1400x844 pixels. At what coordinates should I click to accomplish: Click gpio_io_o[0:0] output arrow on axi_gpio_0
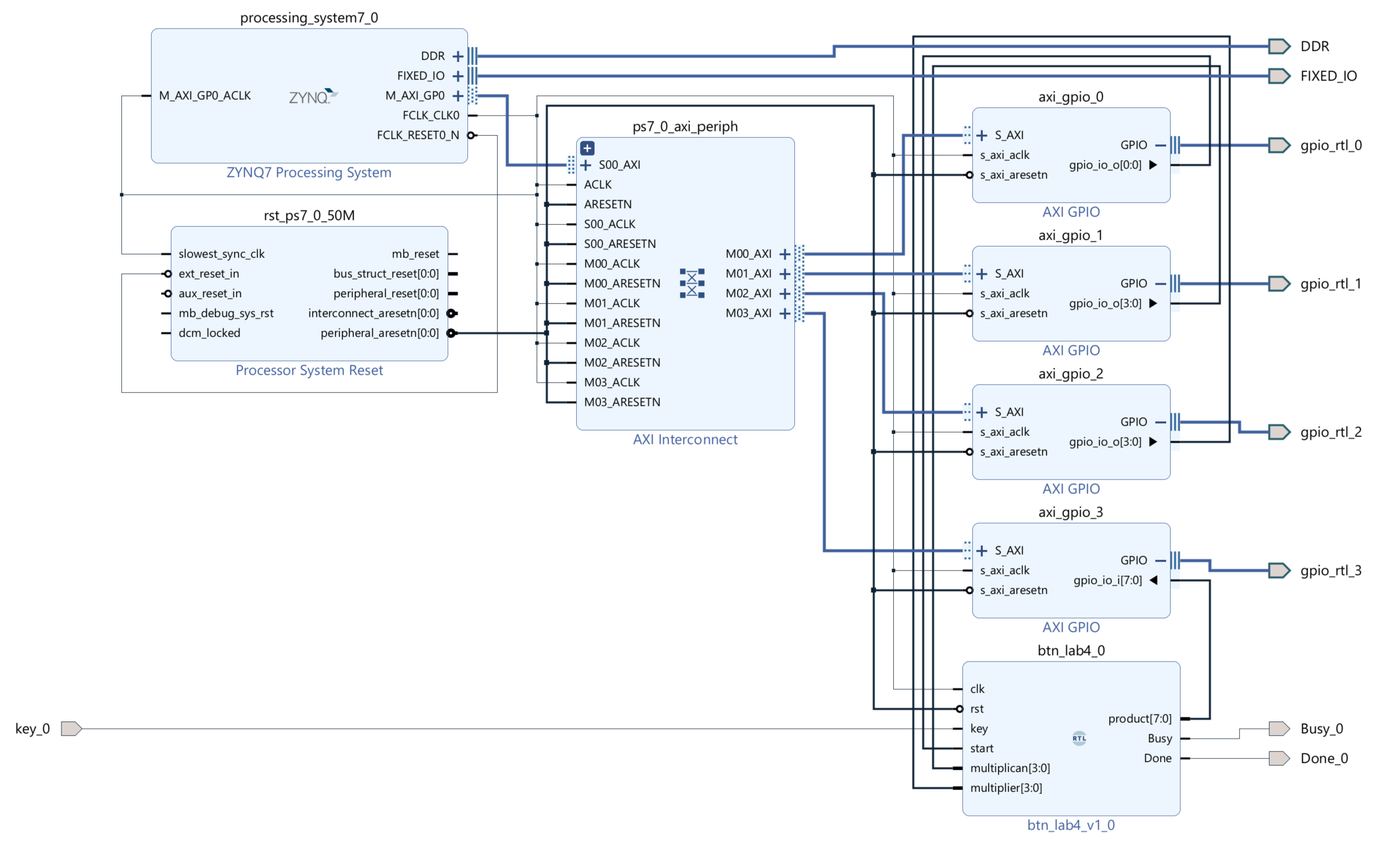coord(1153,165)
